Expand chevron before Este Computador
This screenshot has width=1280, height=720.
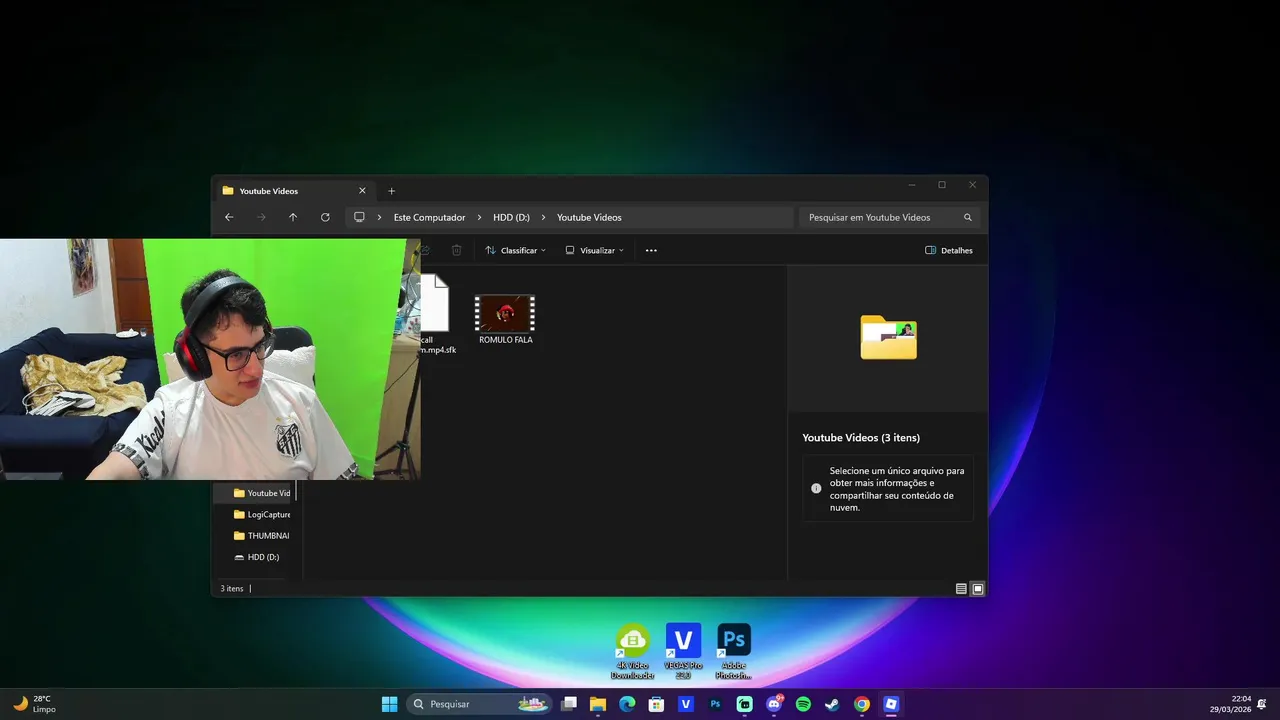coord(380,217)
